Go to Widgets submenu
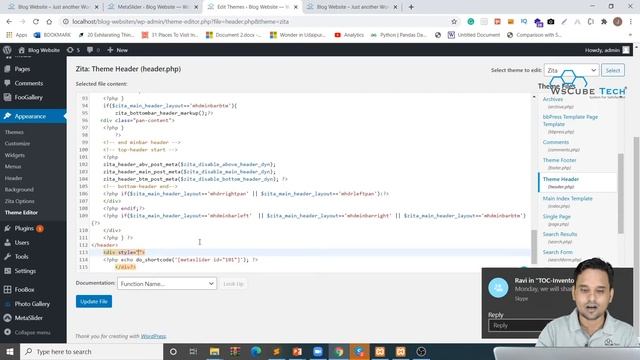This screenshot has height=360, width=640. tap(15, 155)
